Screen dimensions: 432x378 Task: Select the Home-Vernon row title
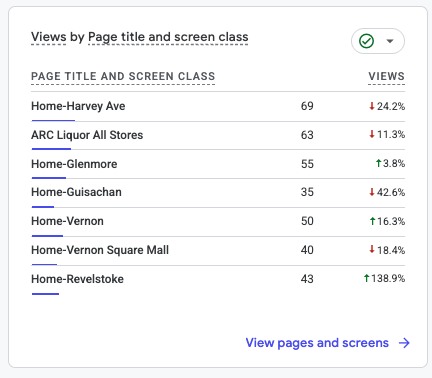click(67, 221)
